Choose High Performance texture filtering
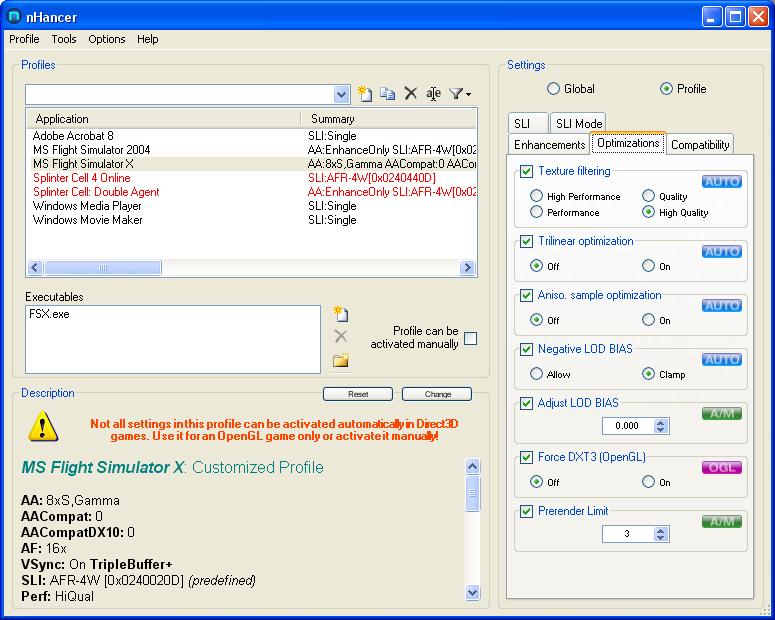Screen dimensions: 775x620 point(537,197)
